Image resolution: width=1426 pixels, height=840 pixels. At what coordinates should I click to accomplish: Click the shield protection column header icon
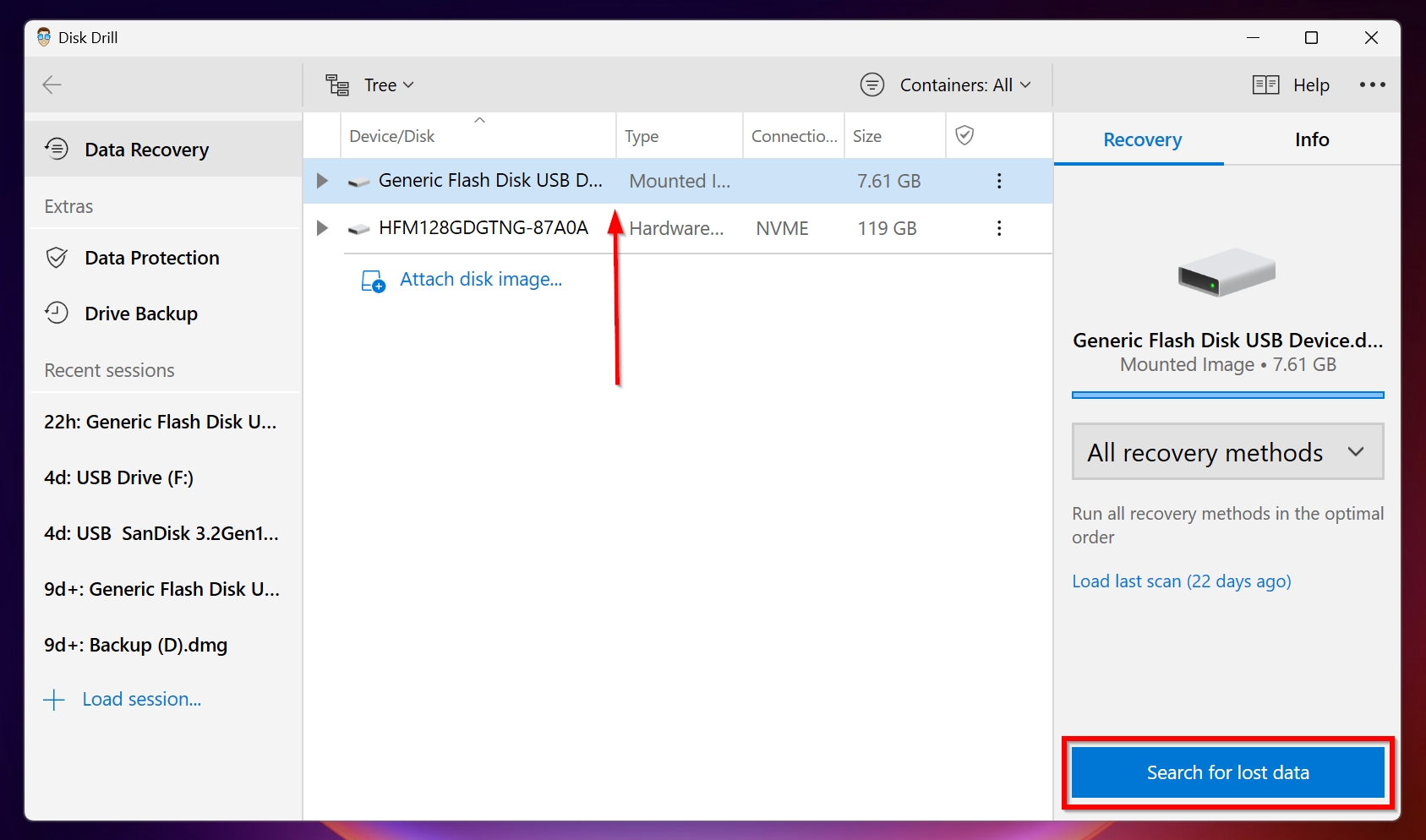point(964,135)
